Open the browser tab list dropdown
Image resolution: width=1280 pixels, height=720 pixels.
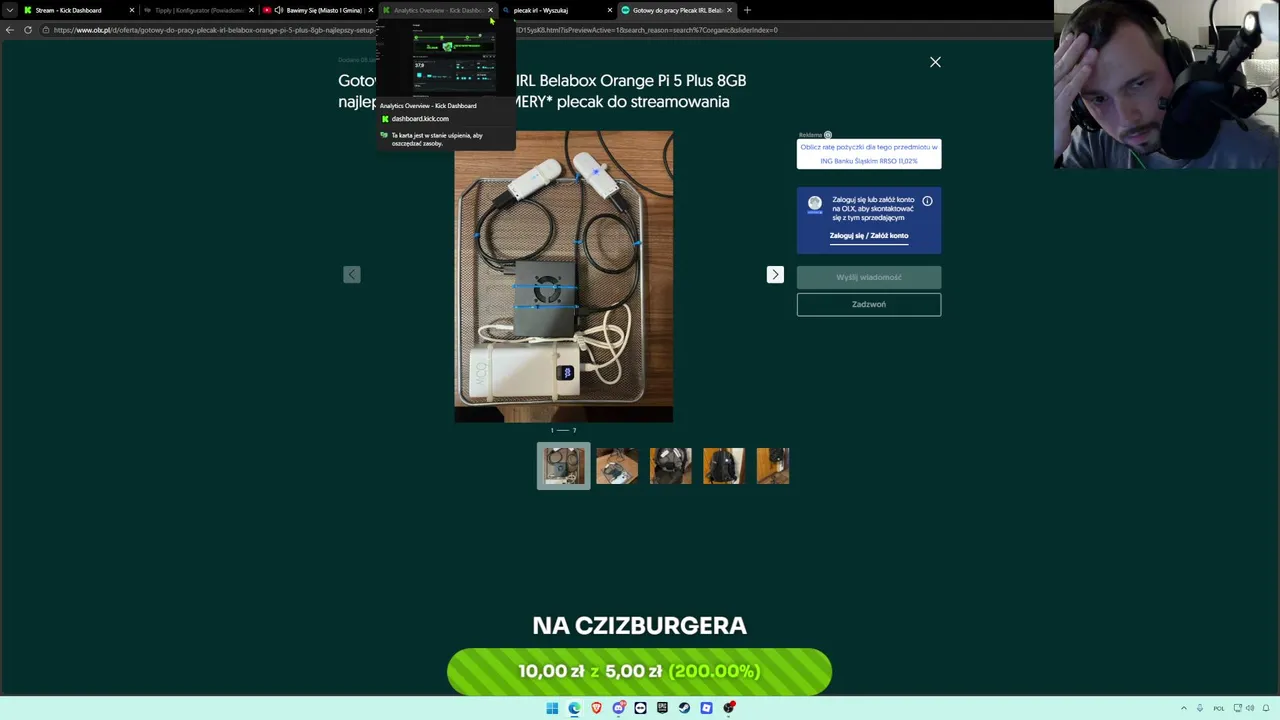(x=10, y=10)
